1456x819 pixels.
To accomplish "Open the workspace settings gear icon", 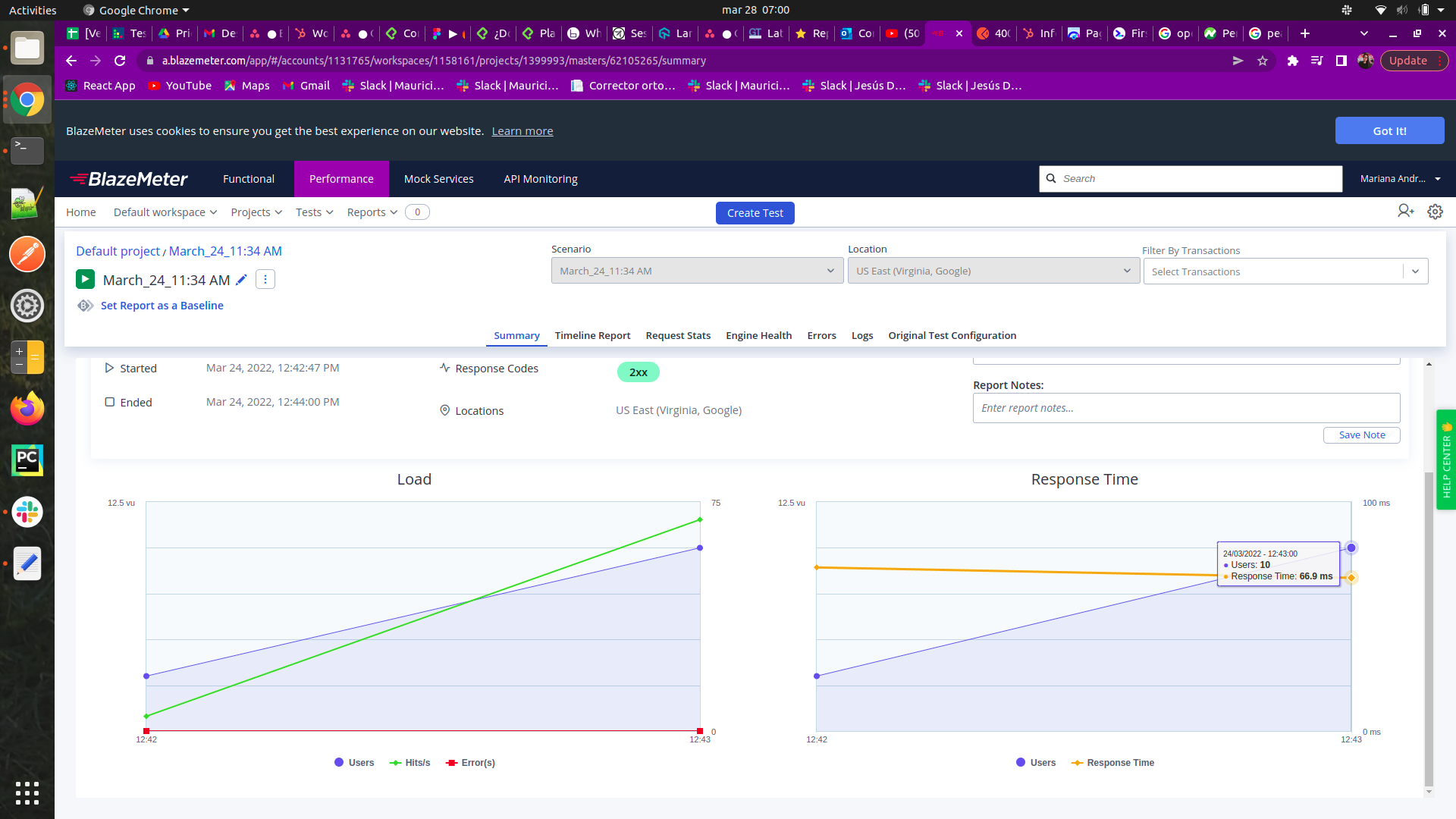I will tap(1435, 212).
